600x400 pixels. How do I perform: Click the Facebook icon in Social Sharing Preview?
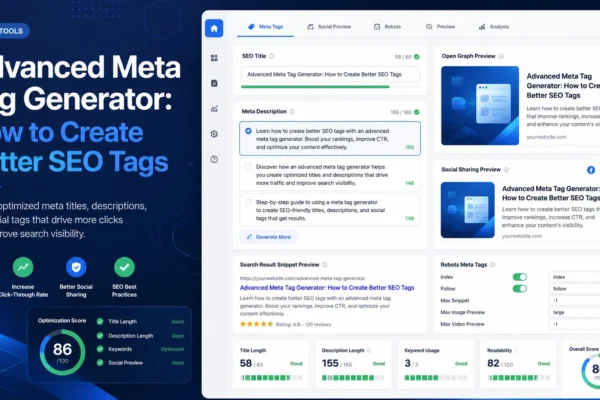[x=591, y=170]
